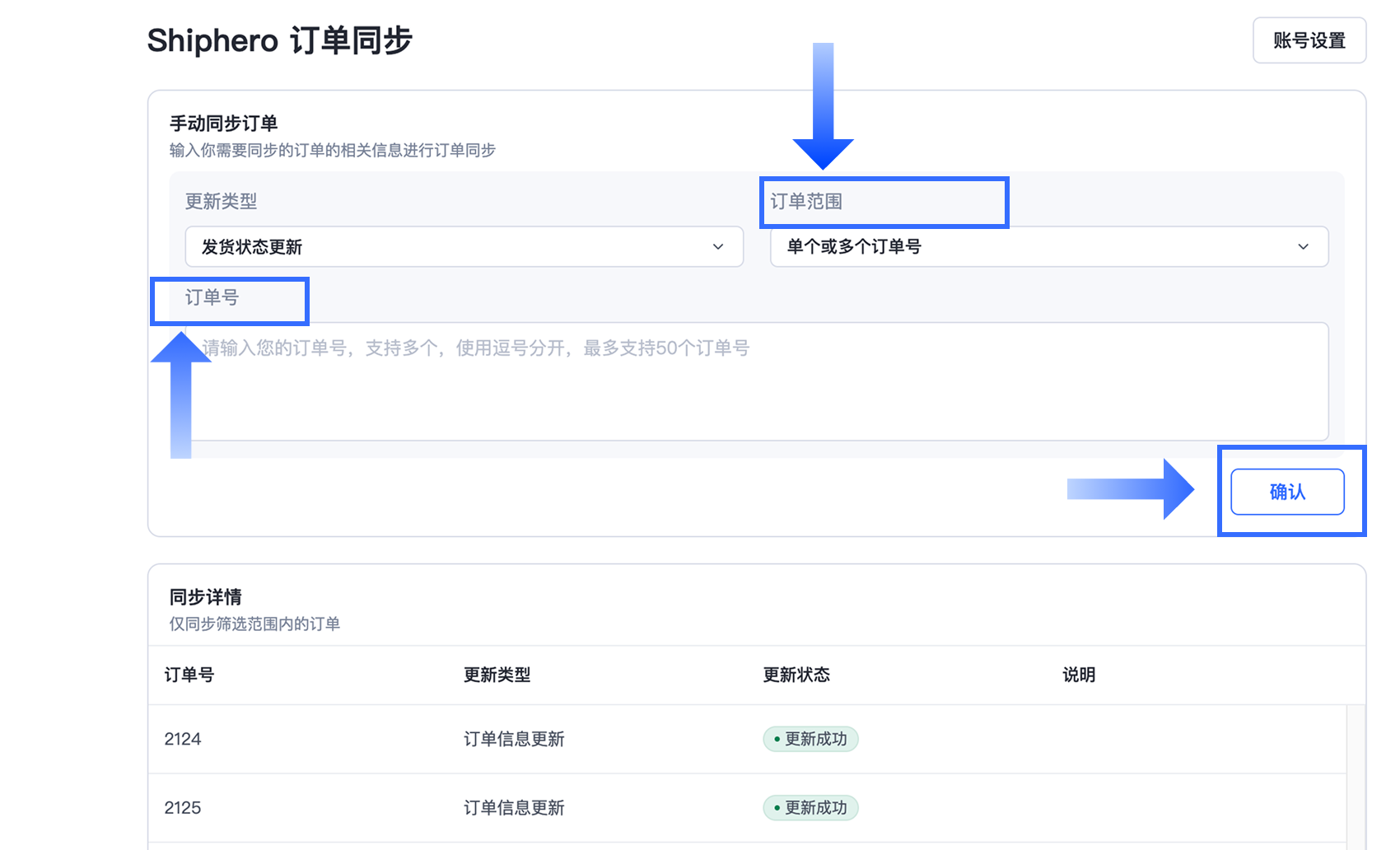The width and height of the screenshot is (1400, 850).
Task: Click the 同步详情 section heading
Action: click(205, 597)
